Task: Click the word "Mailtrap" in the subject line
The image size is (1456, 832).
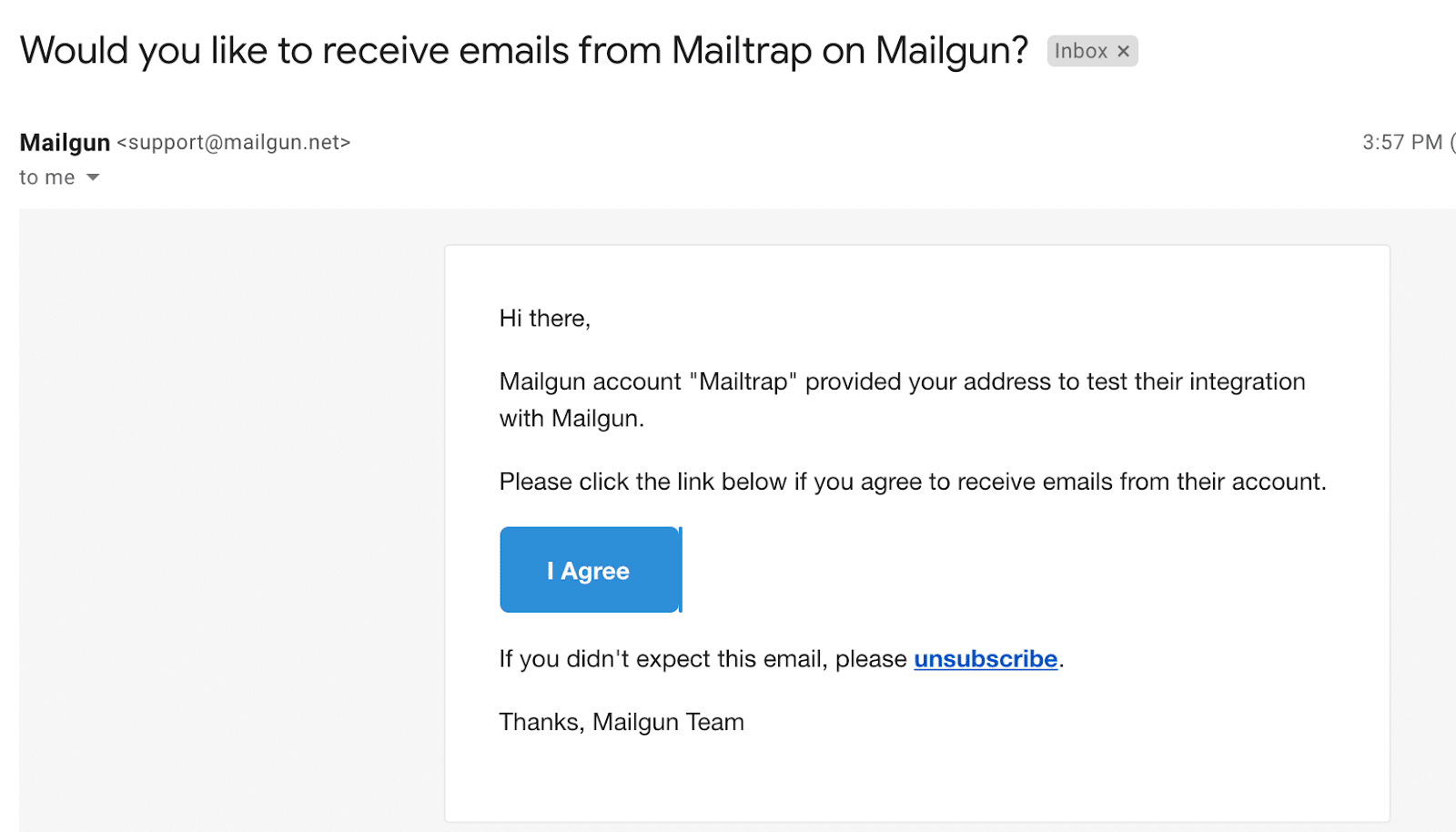Action: [741, 51]
